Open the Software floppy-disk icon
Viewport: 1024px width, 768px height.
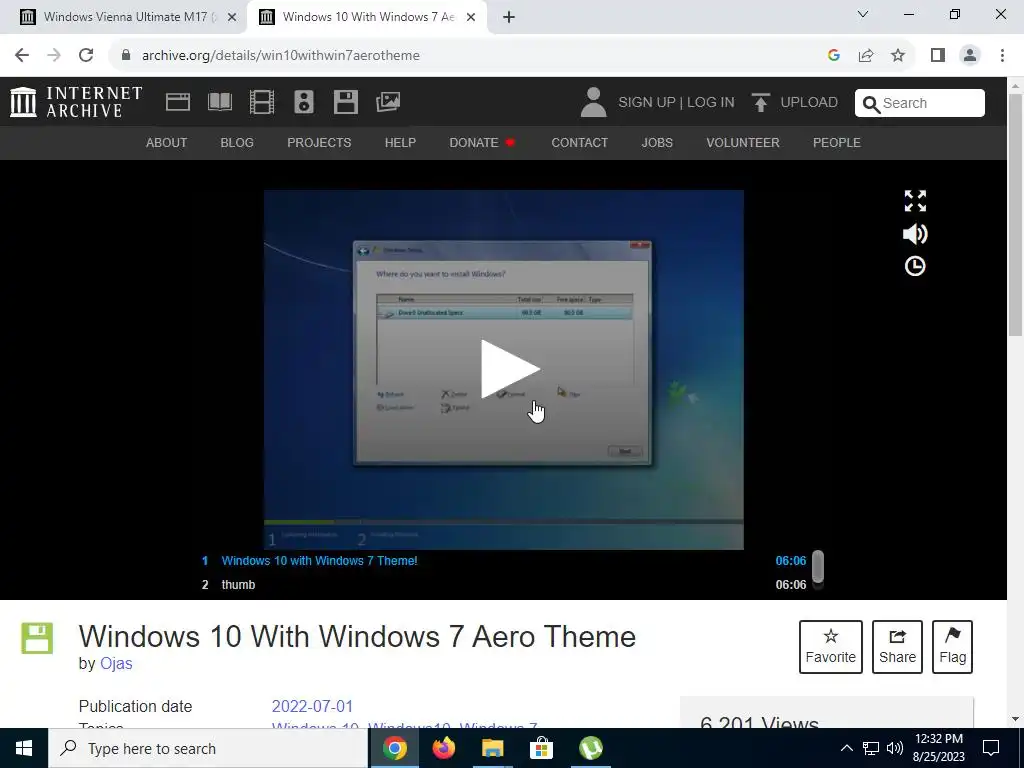click(345, 102)
